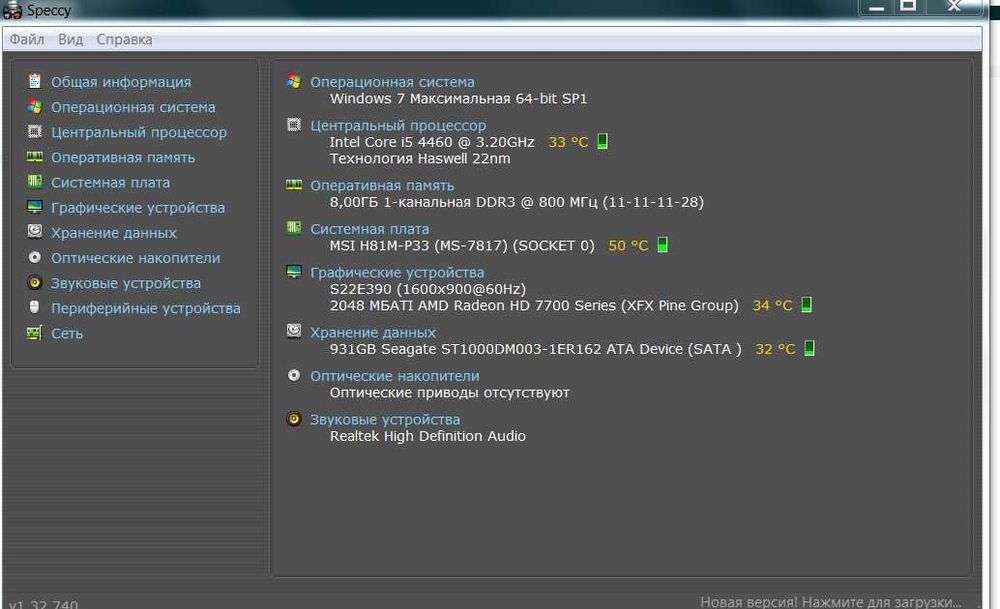
Task: Click the CPU temperature value 33 °C
Action: point(568,142)
